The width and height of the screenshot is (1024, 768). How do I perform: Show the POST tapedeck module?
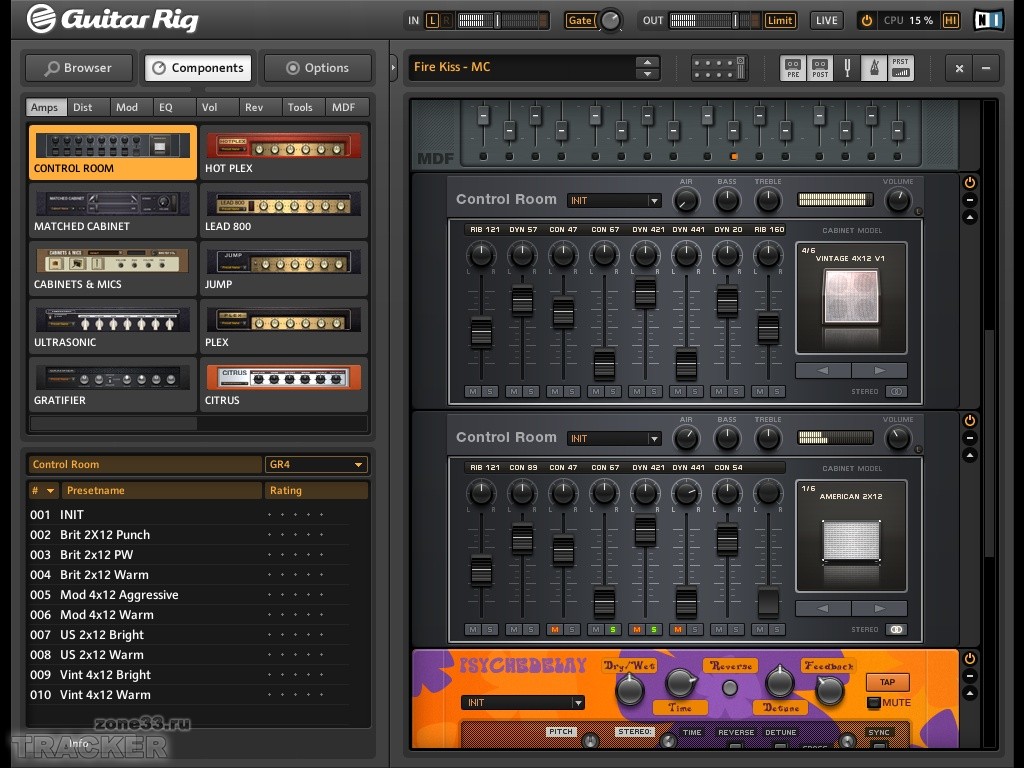[820, 67]
